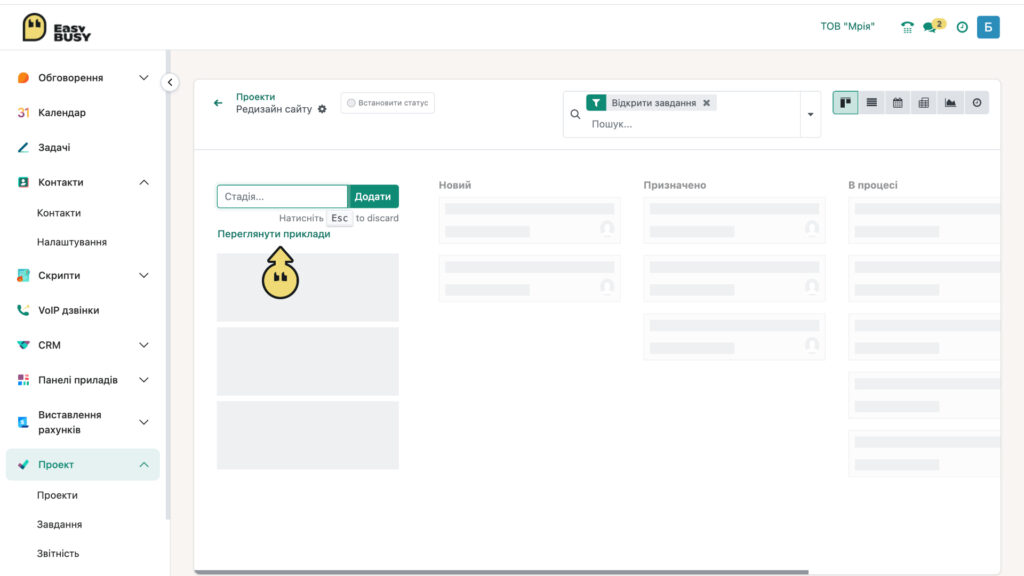Open VoIP дзвінки in the sidebar
Image resolution: width=1024 pixels, height=576 pixels.
pyautogui.click(x=69, y=310)
